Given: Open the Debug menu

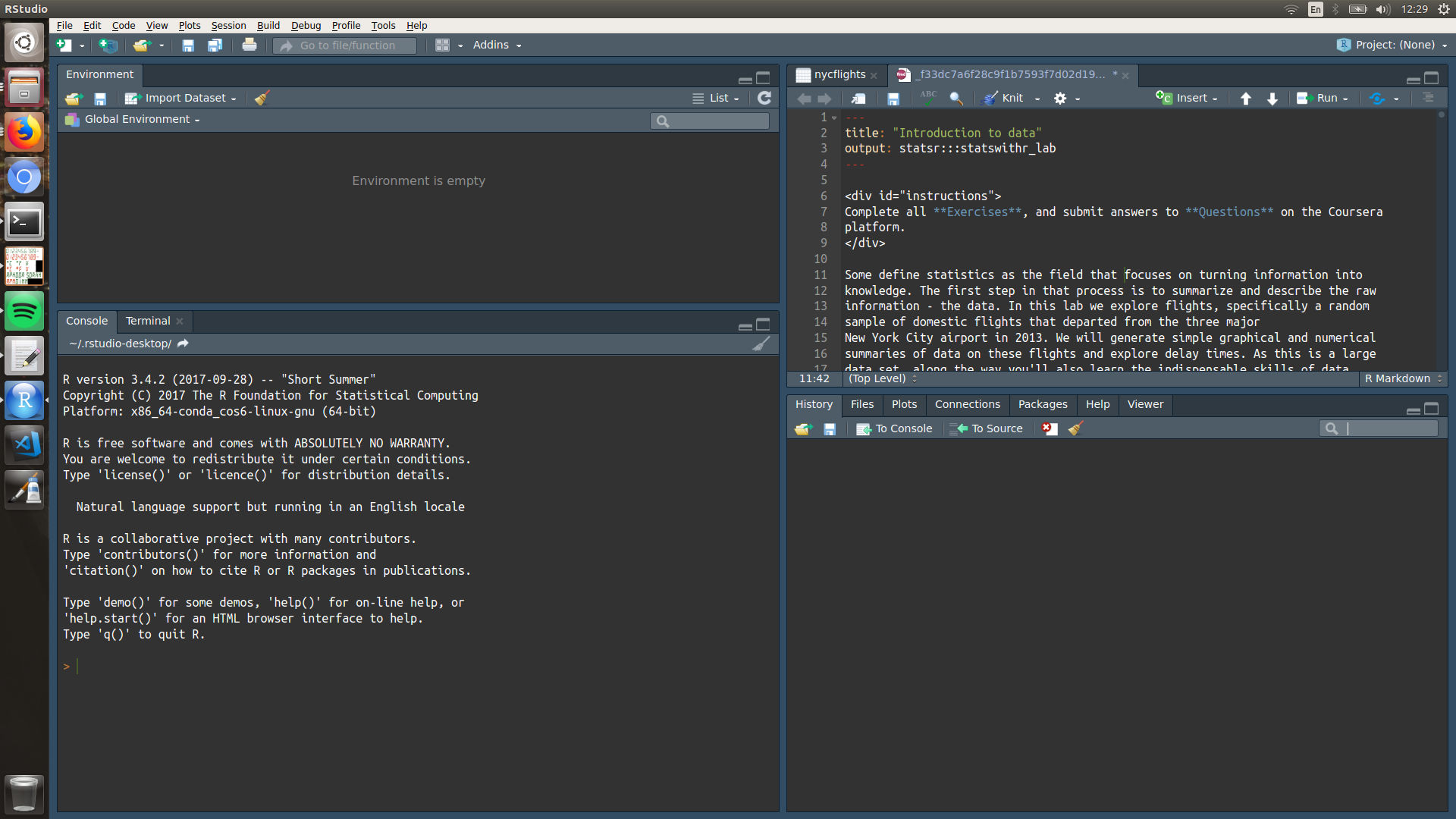Looking at the screenshot, I should tap(306, 25).
